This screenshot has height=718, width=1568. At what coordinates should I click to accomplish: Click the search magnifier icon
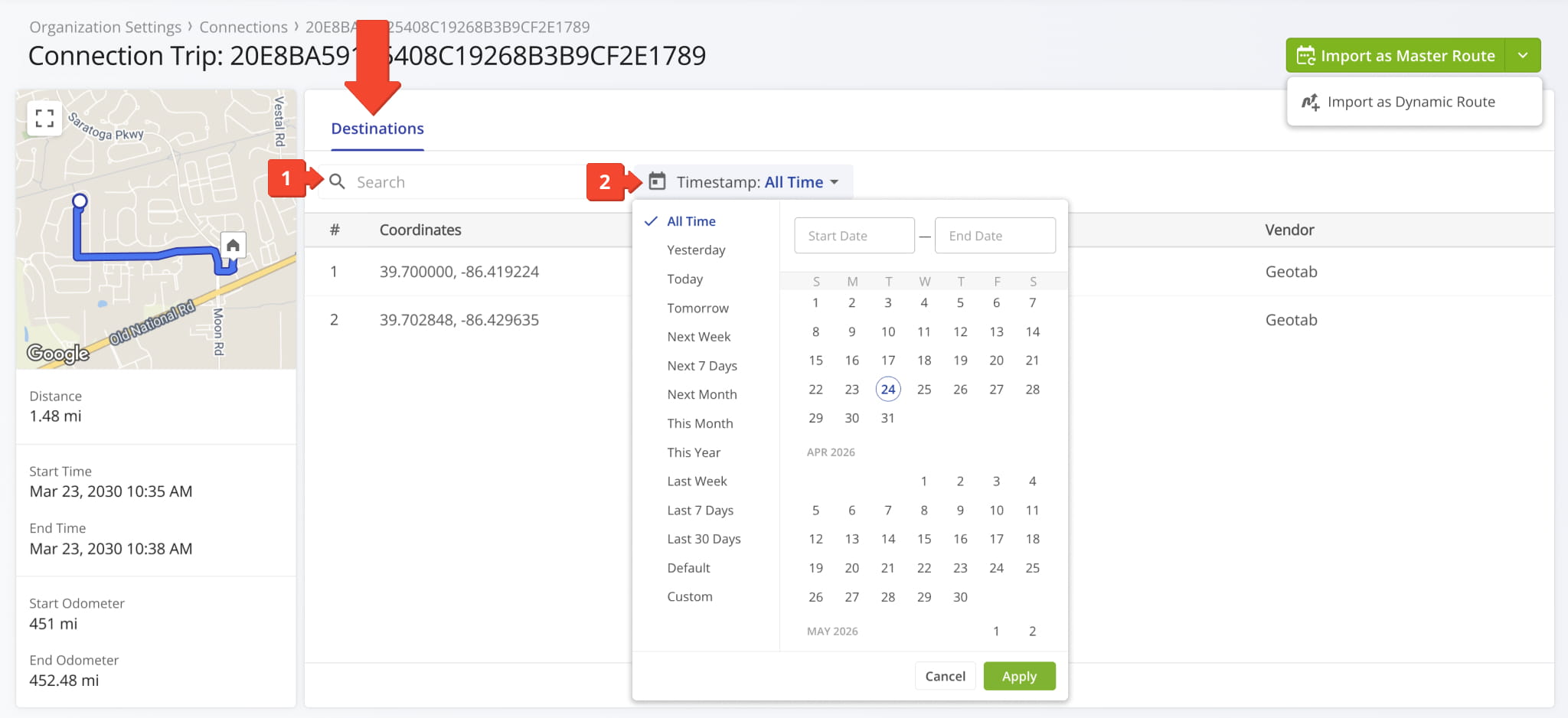pos(337,182)
